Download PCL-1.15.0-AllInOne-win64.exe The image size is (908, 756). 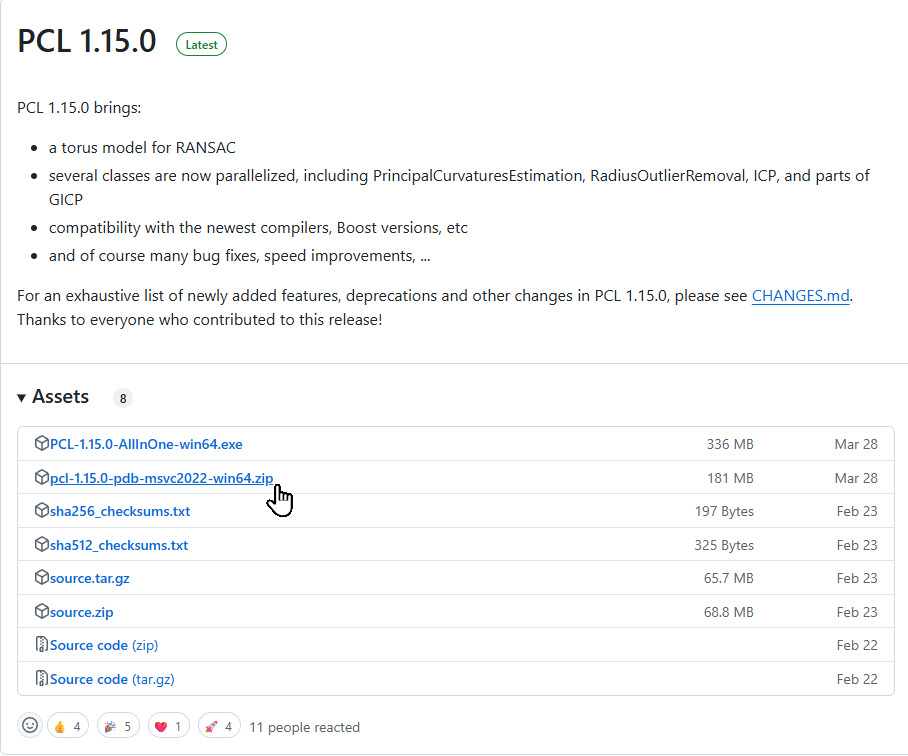click(x=145, y=444)
